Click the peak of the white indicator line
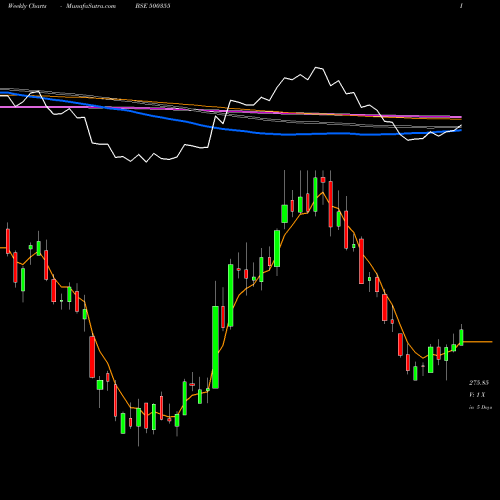Viewport: 500px width, 500px height. click(316, 68)
